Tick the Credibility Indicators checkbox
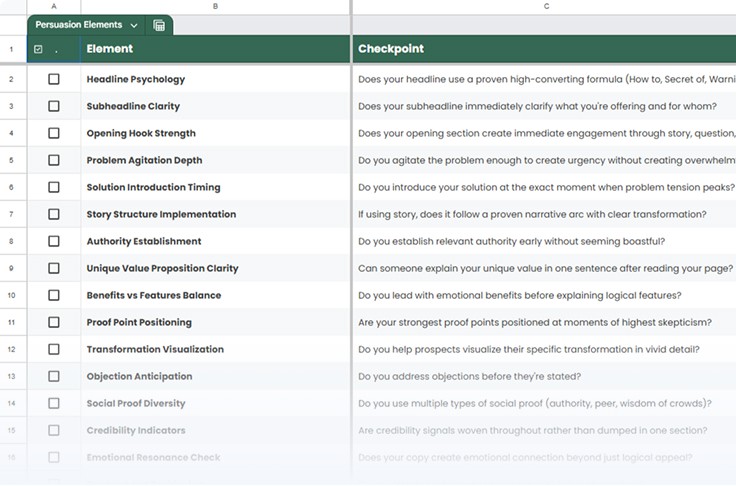 point(54,430)
